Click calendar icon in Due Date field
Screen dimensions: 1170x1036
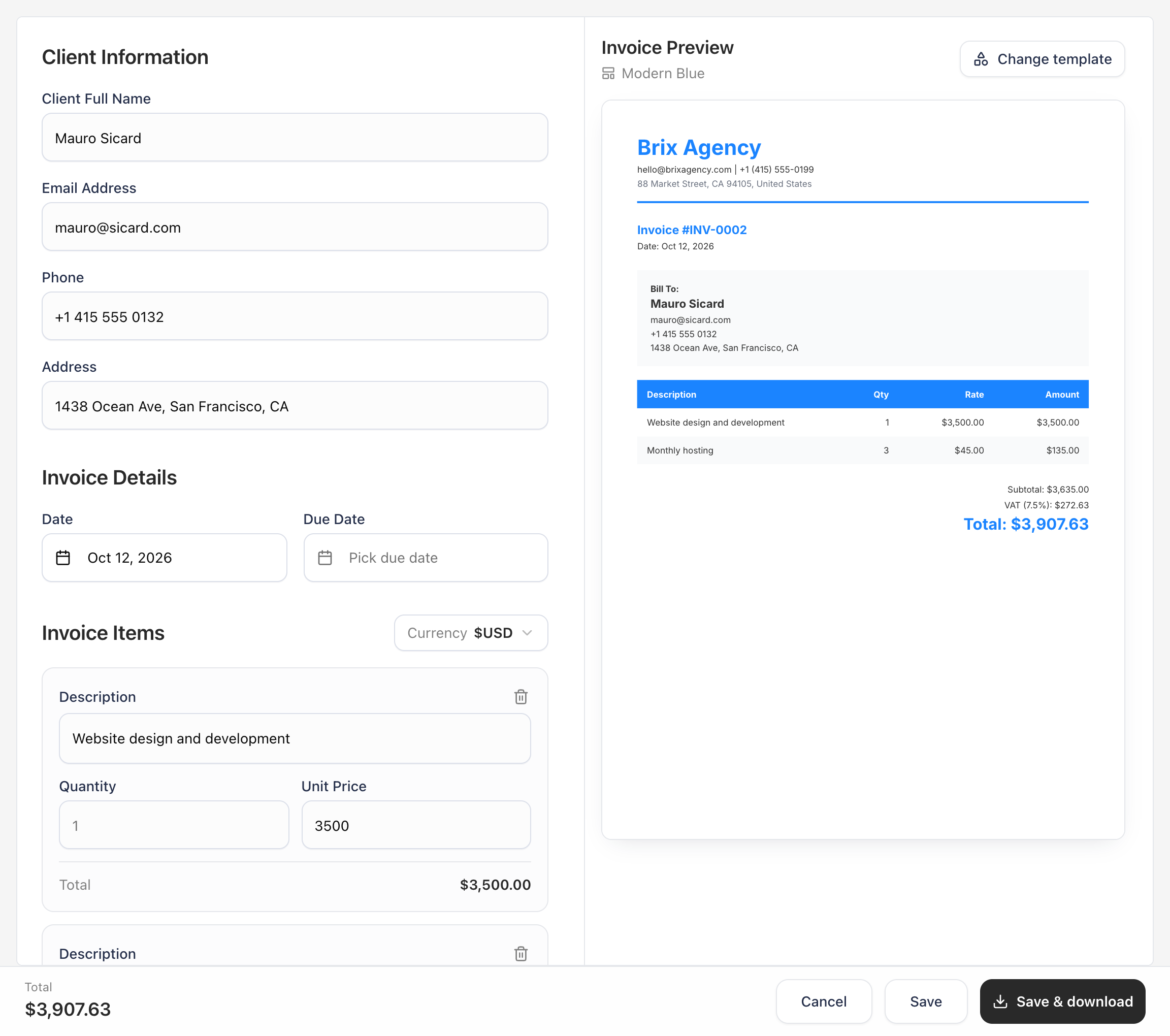pyautogui.click(x=324, y=558)
